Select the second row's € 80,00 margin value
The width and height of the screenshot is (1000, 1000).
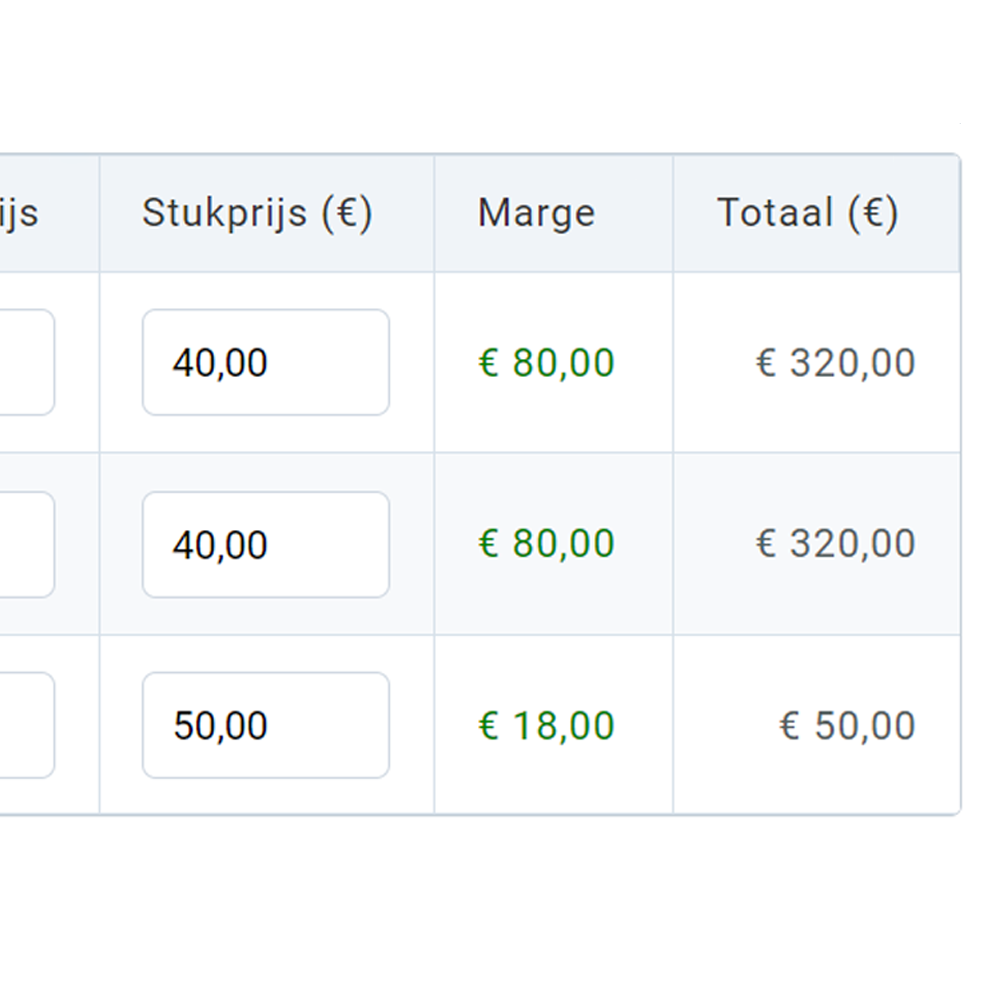546,544
